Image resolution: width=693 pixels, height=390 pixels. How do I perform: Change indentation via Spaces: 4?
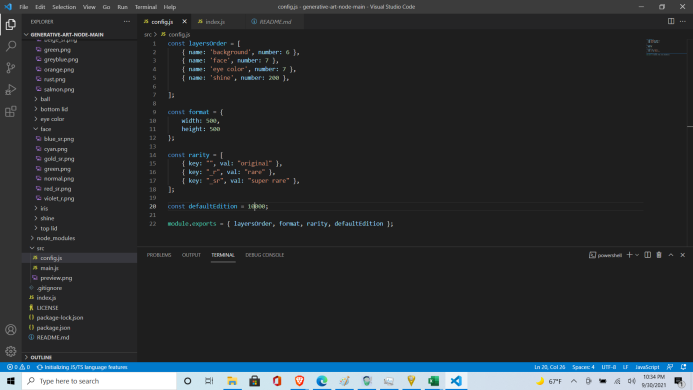pyautogui.click(x=583, y=367)
